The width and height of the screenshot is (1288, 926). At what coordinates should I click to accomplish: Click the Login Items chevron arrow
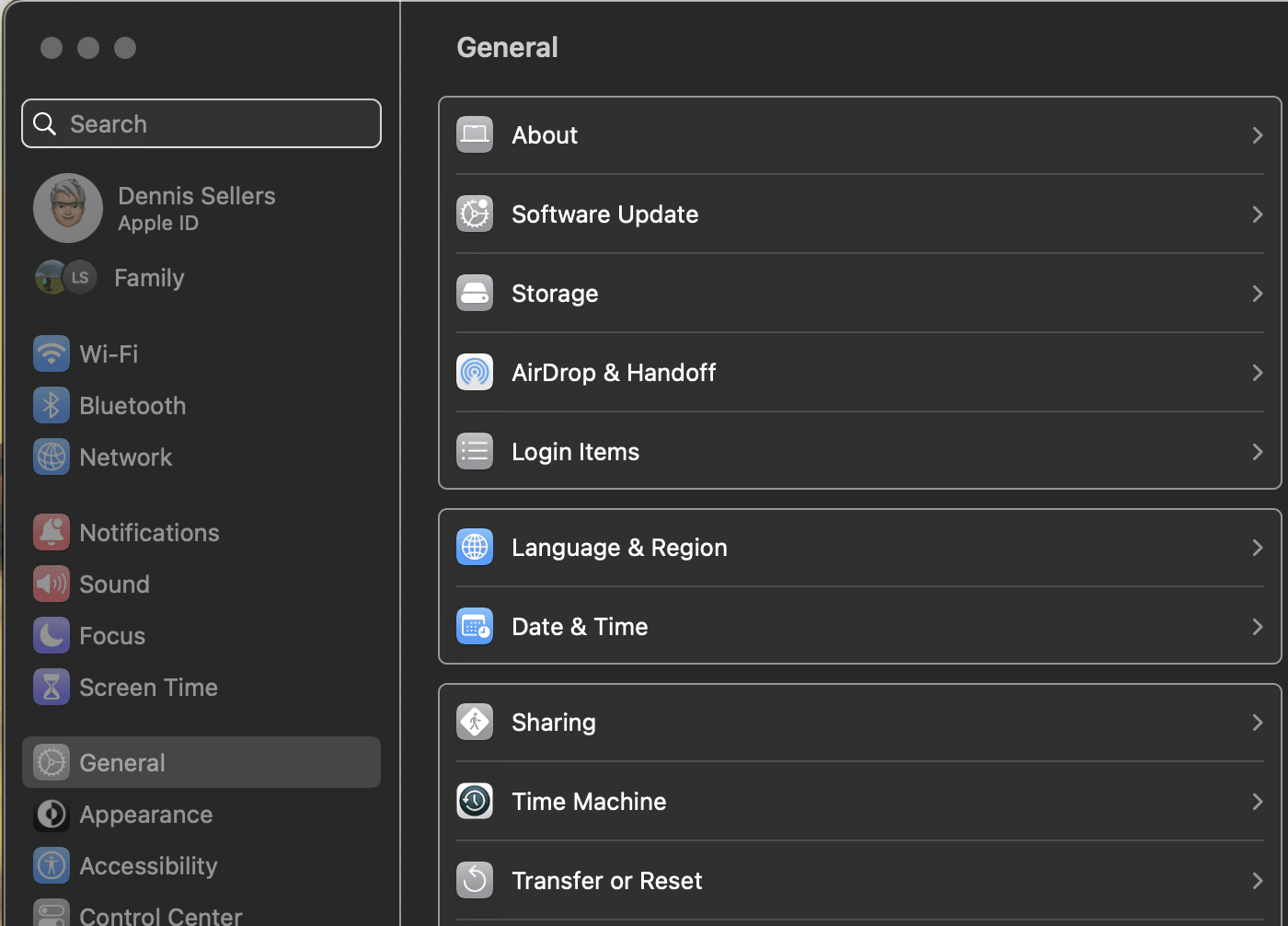point(1257,452)
